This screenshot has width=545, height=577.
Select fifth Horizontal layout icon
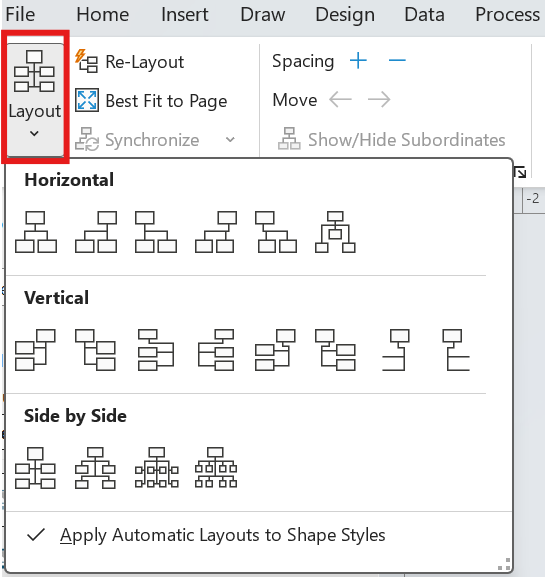click(276, 232)
